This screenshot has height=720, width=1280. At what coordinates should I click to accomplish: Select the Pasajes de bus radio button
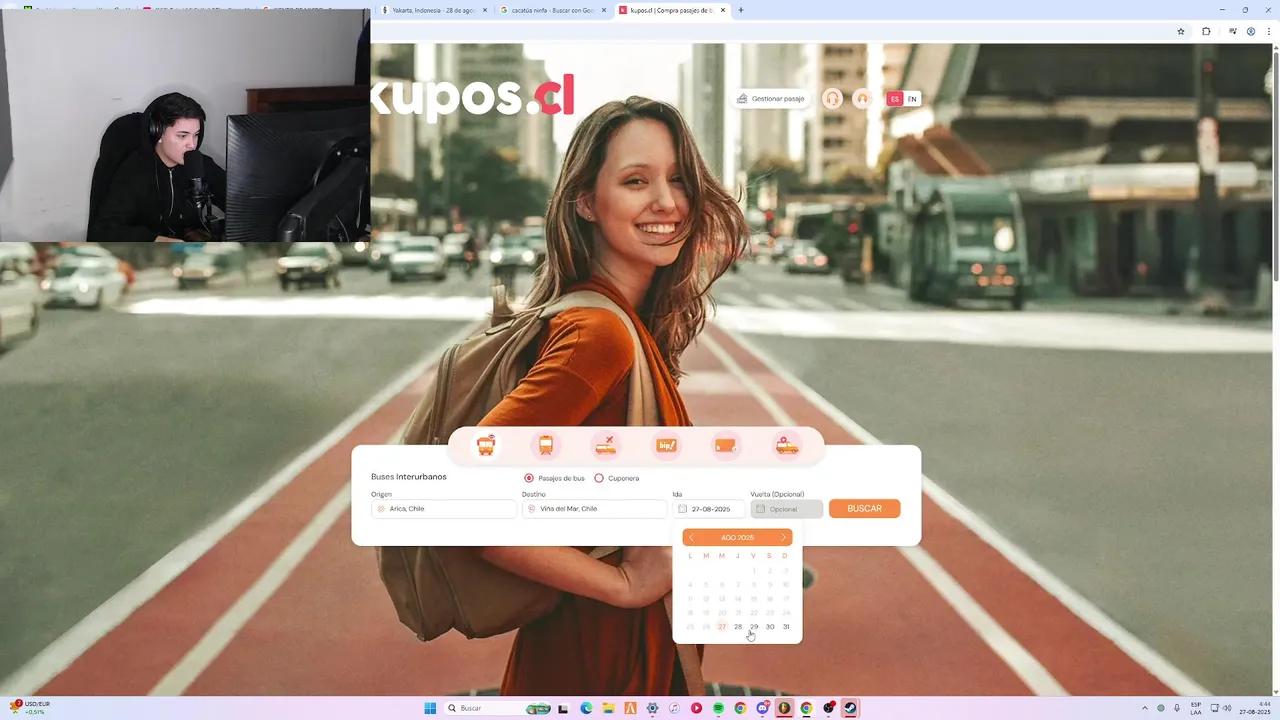coord(529,478)
